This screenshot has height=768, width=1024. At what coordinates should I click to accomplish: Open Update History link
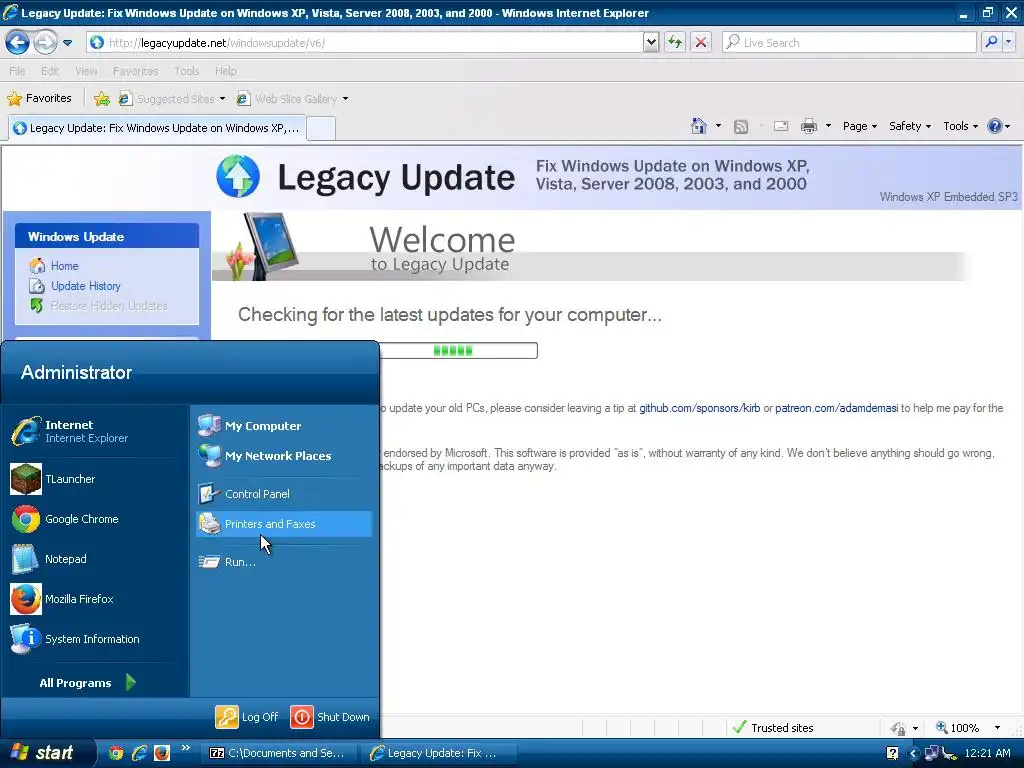click(86, 286)
